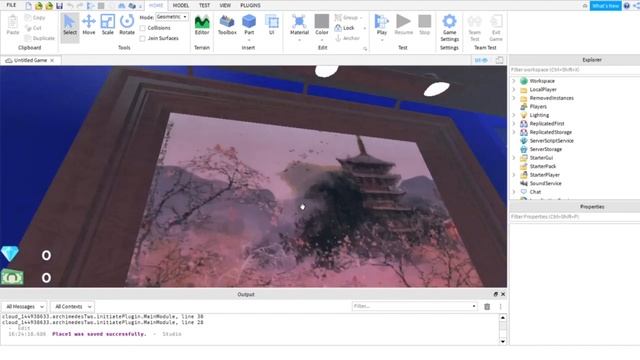Click Output scrollbar down arrow
Viewport: 640px width, 360px height.
pos(502,341)
